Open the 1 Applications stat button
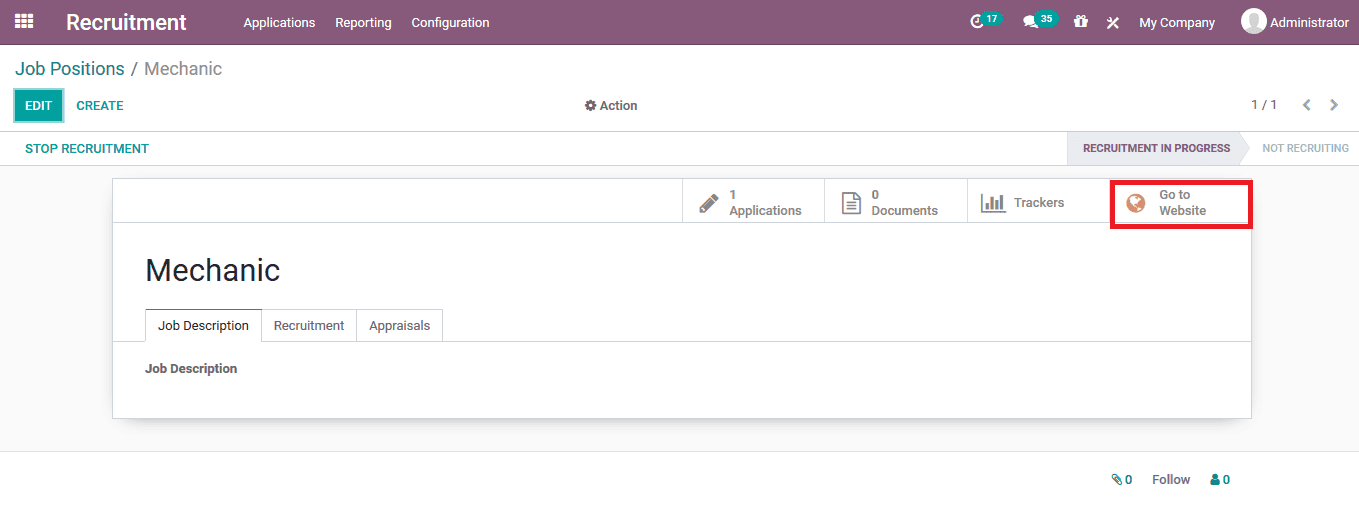The image size is (1359, 509). (x=753, y=203)
